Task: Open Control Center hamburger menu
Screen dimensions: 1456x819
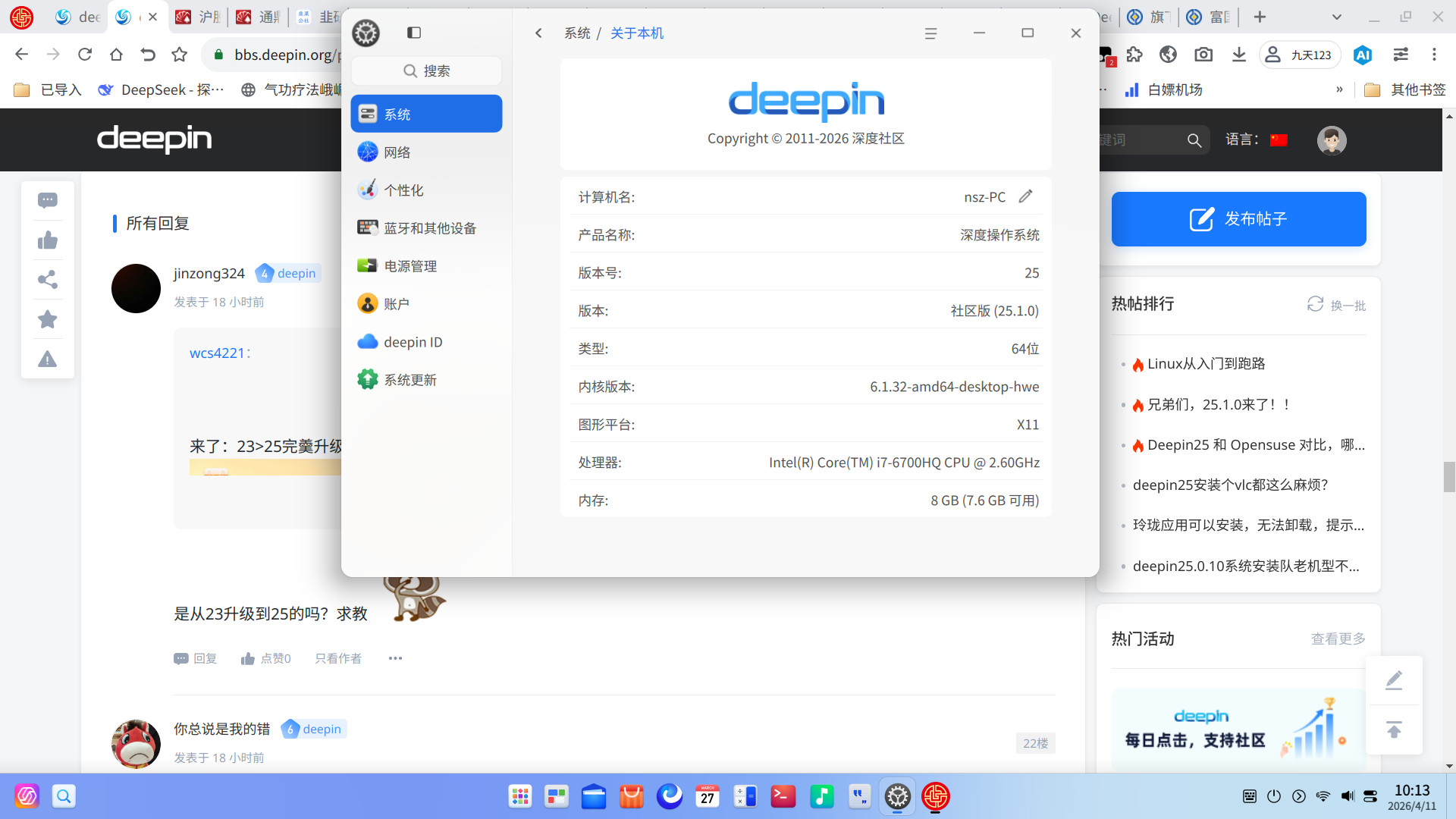Action: tap(931, 33)
